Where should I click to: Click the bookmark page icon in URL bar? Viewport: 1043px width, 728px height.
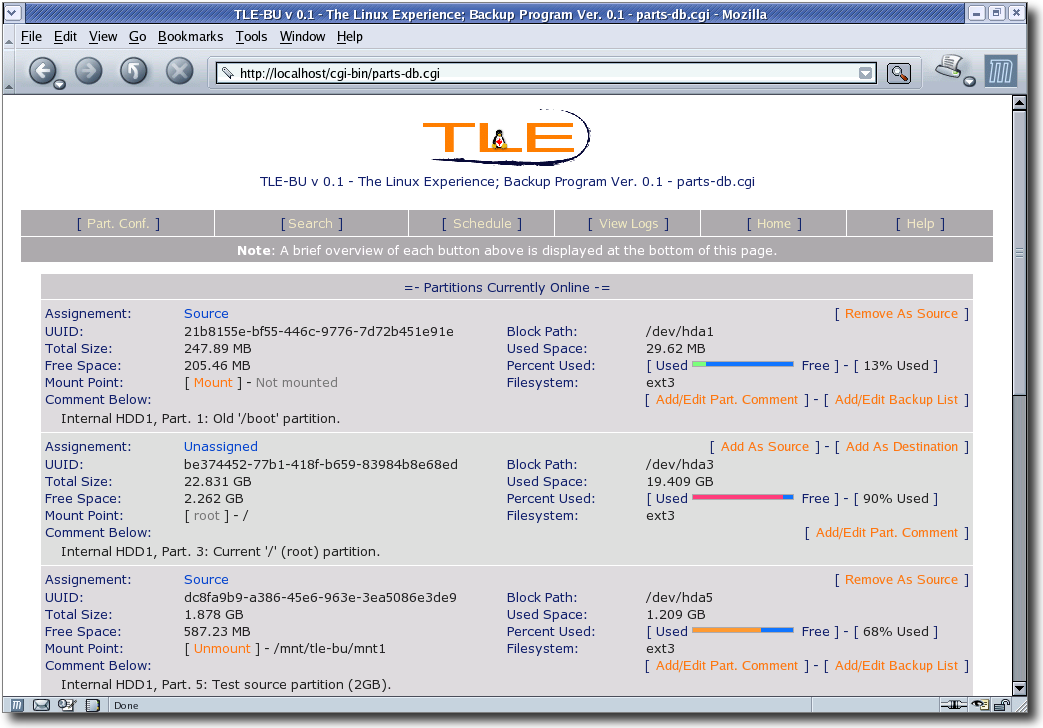227,73
